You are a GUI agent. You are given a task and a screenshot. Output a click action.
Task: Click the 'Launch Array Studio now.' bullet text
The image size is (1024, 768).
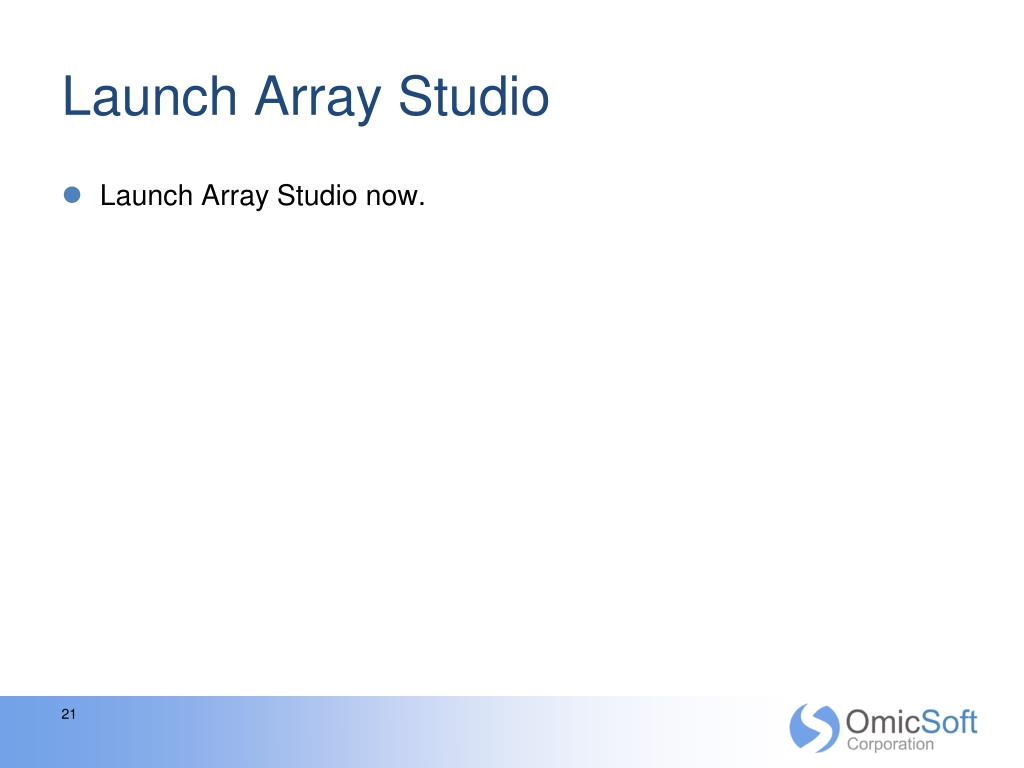pyautogui.click(x=263, y=196)
